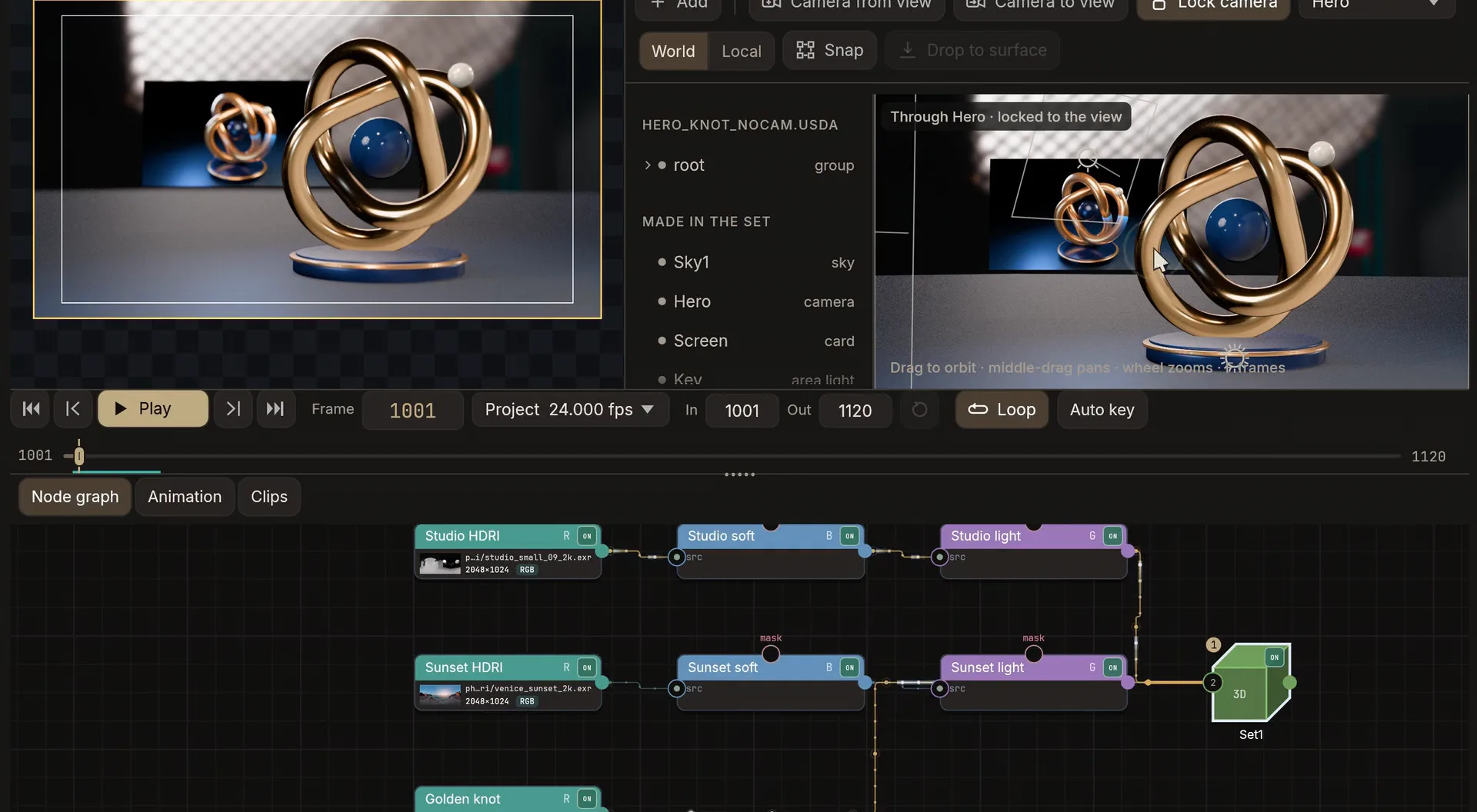Switch transform space to Local
This screenshot has height=812, width=1477.
(741, 52)
